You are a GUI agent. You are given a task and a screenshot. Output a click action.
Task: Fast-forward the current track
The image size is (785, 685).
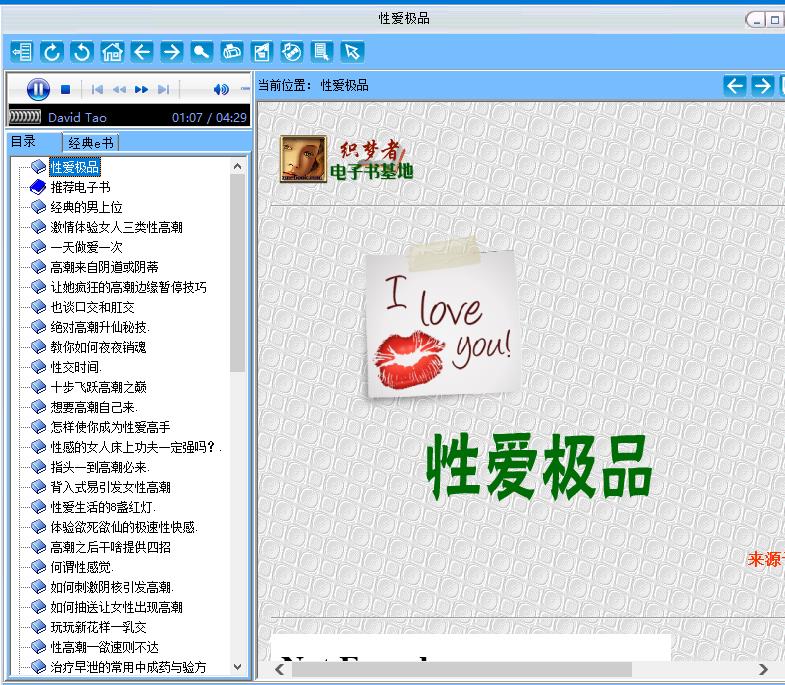coord(141,90)
